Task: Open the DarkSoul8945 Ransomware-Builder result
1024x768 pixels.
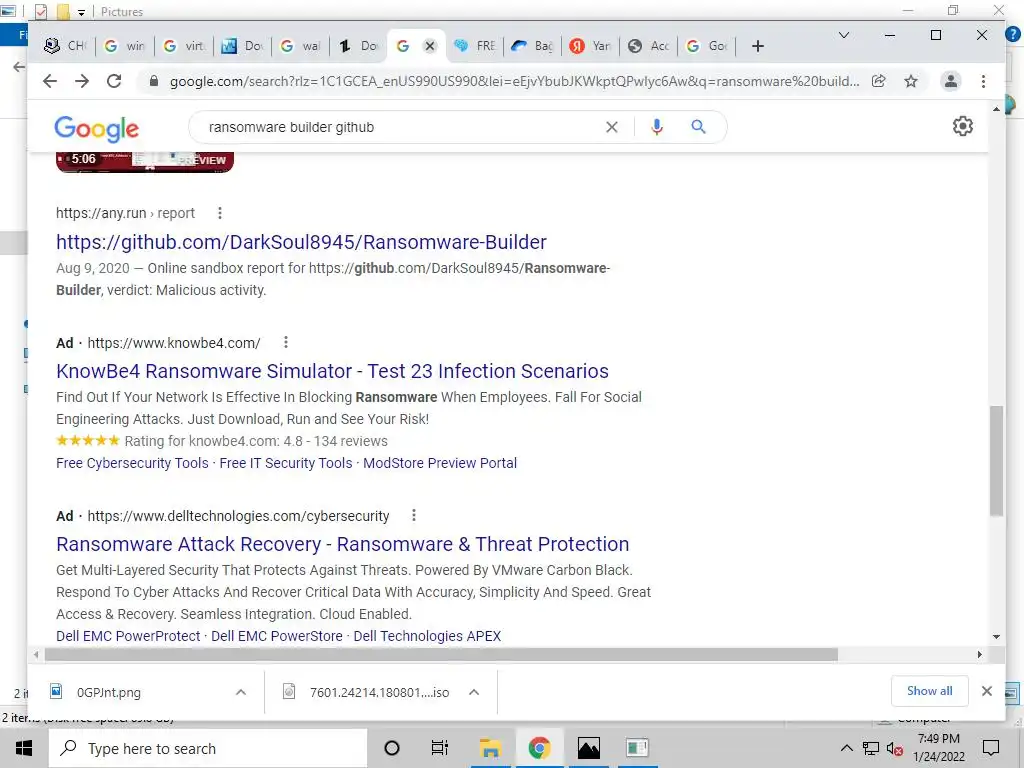Action: pyautogui.click(x=301, y=242)
